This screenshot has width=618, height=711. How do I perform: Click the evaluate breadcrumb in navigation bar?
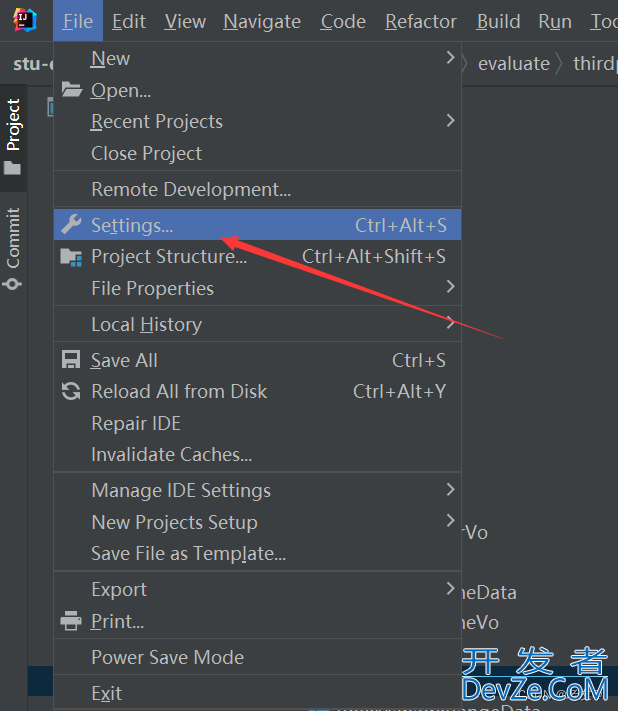(514, 63)
